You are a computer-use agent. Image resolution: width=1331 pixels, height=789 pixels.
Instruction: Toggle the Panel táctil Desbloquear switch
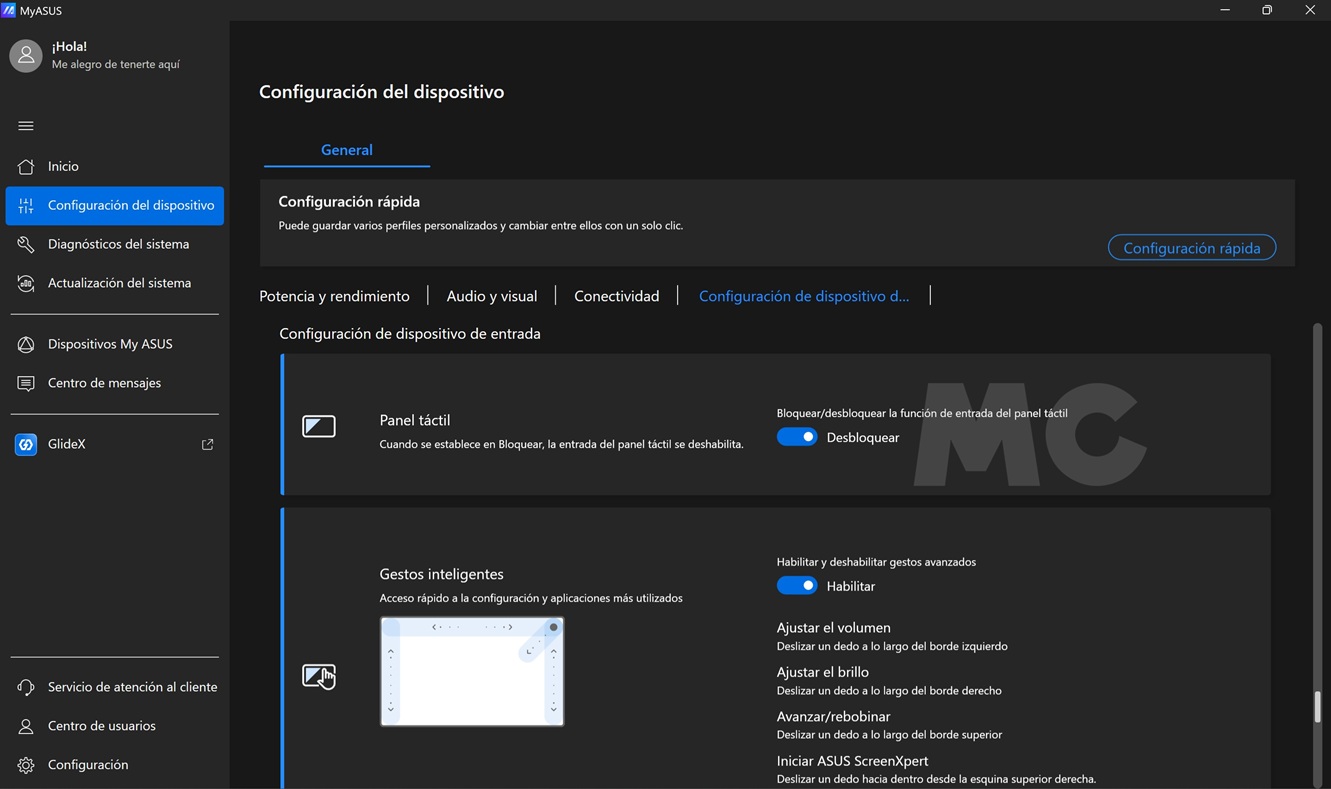coord(797,437)
